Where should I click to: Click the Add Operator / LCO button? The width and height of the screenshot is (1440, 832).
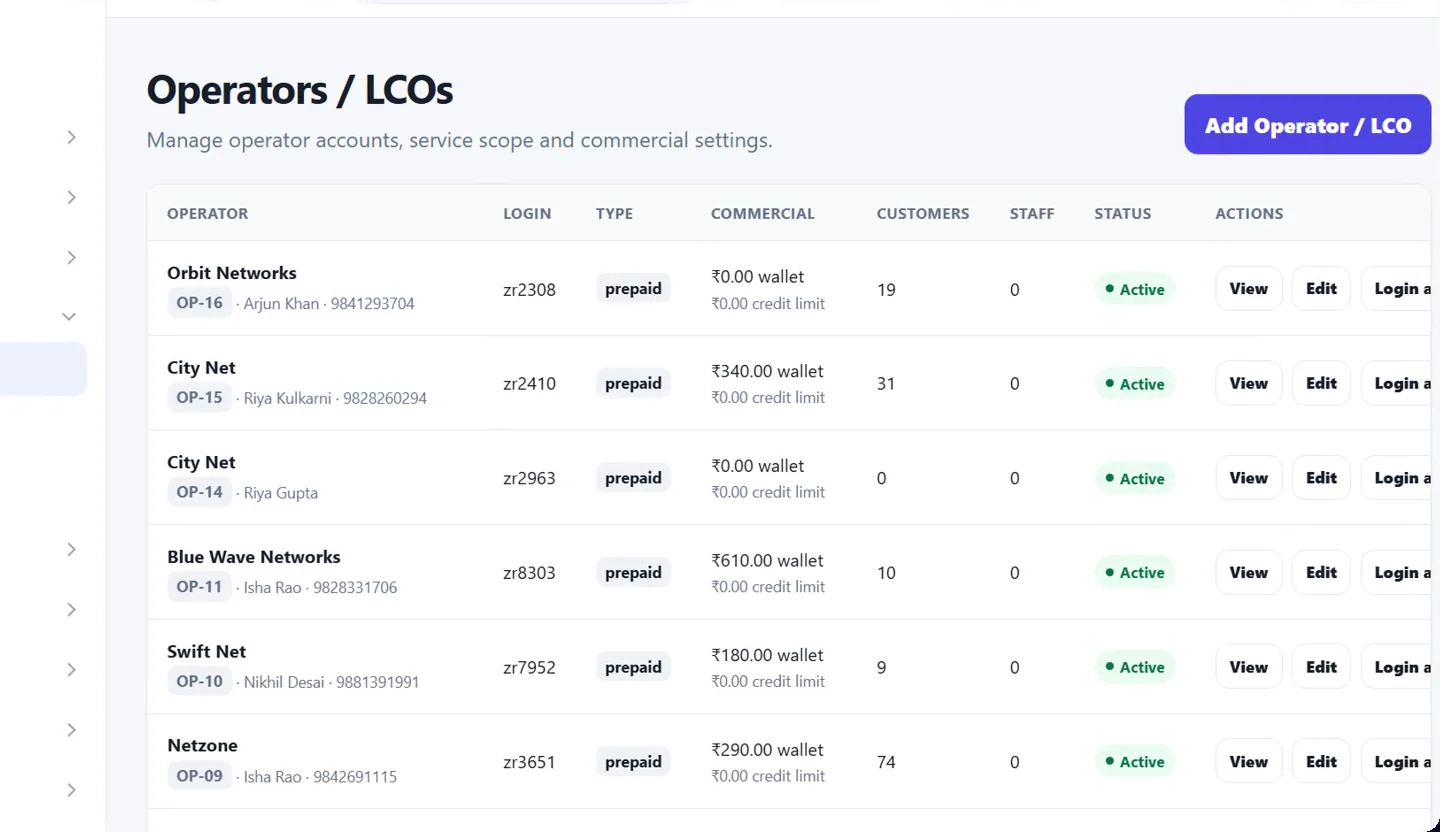click(x=1307, y=125)
